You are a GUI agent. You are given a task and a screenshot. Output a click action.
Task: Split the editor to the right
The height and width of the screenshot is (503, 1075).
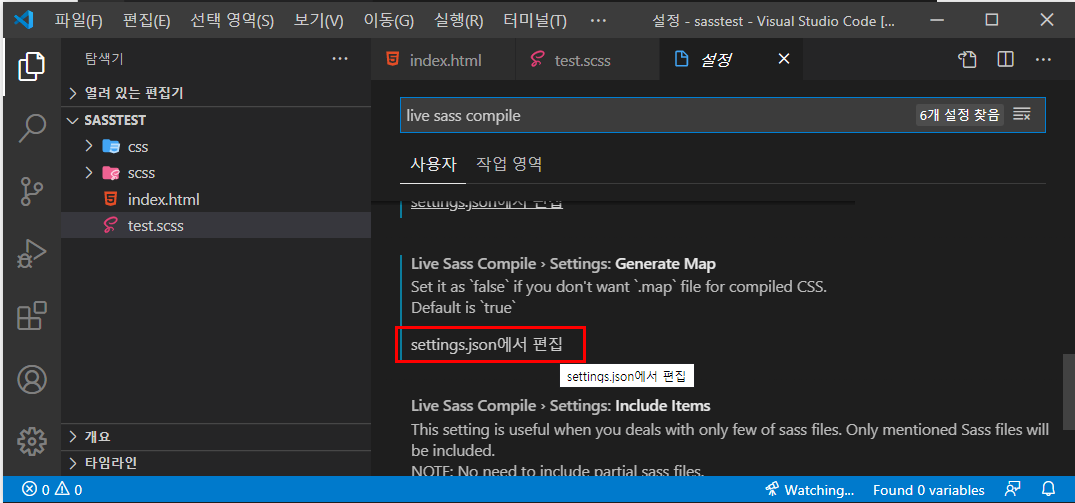click(1005, 60)
